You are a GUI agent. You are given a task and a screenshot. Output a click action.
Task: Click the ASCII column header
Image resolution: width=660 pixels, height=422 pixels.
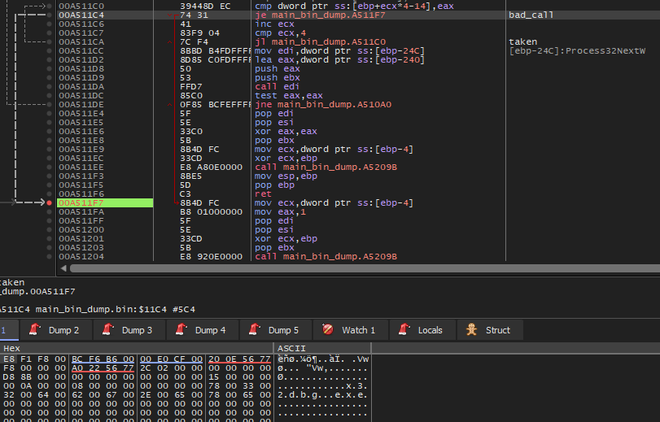(292, 348)
